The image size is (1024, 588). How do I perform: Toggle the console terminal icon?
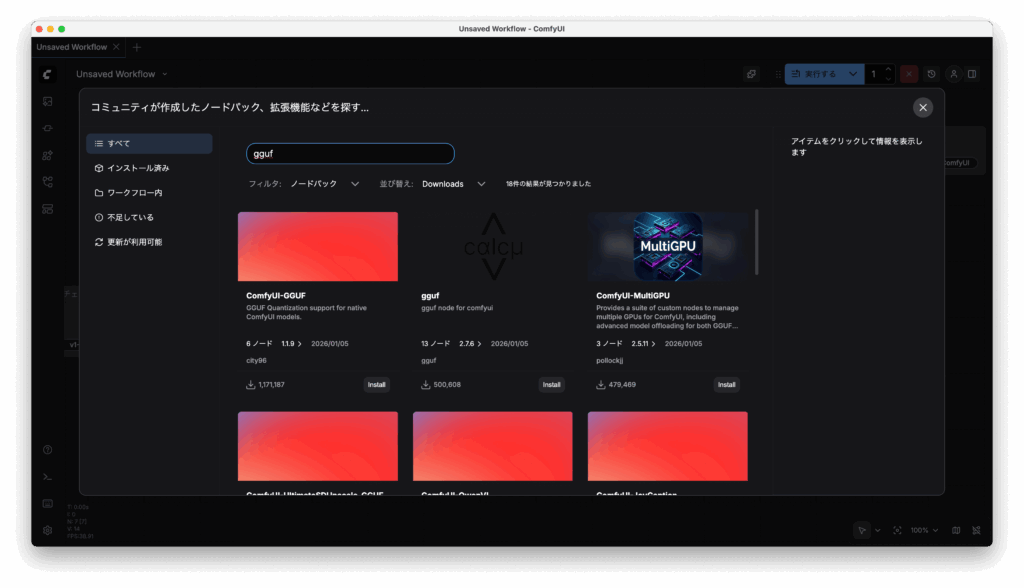pyautogui.click(x=47, y=477)
